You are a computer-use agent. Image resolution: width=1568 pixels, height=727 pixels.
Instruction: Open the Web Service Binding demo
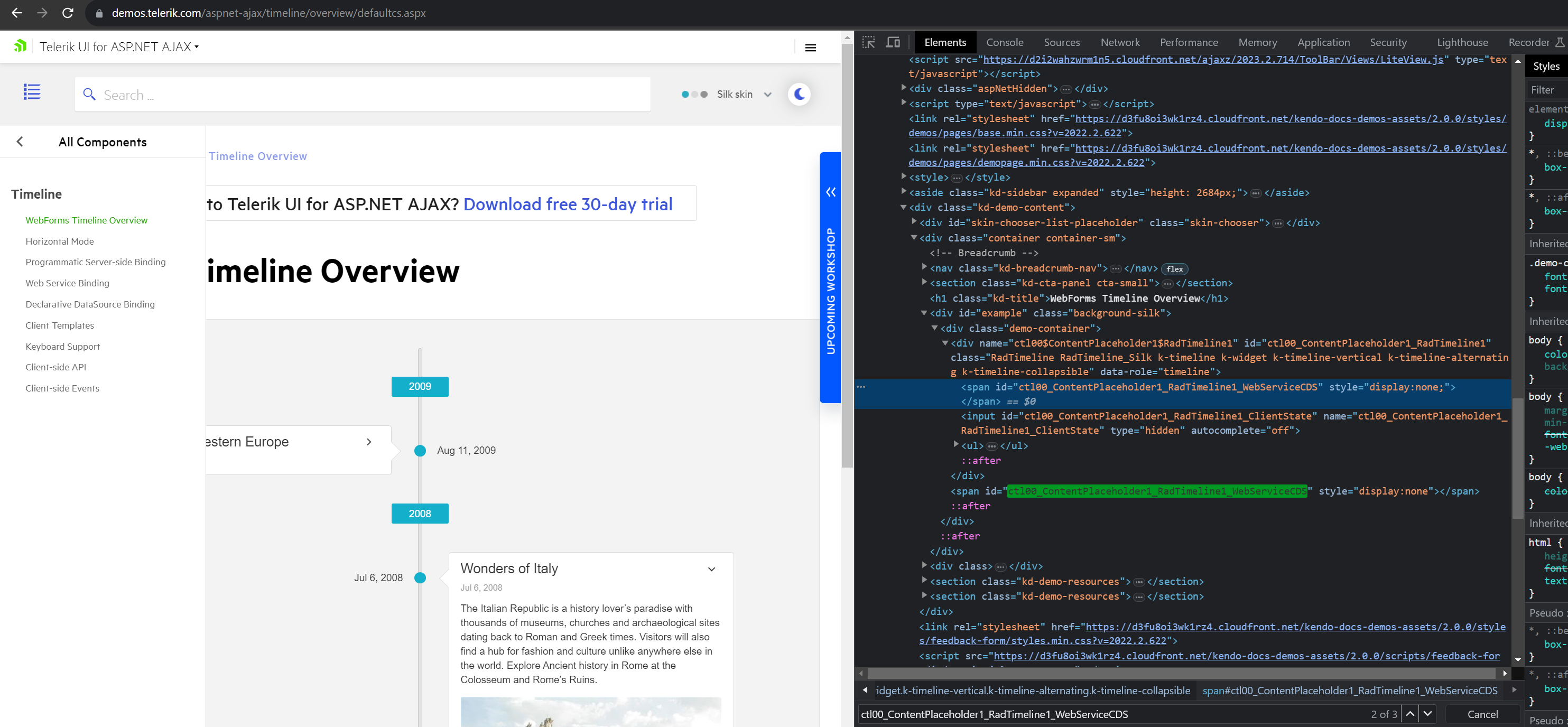(x=68, y=284)
